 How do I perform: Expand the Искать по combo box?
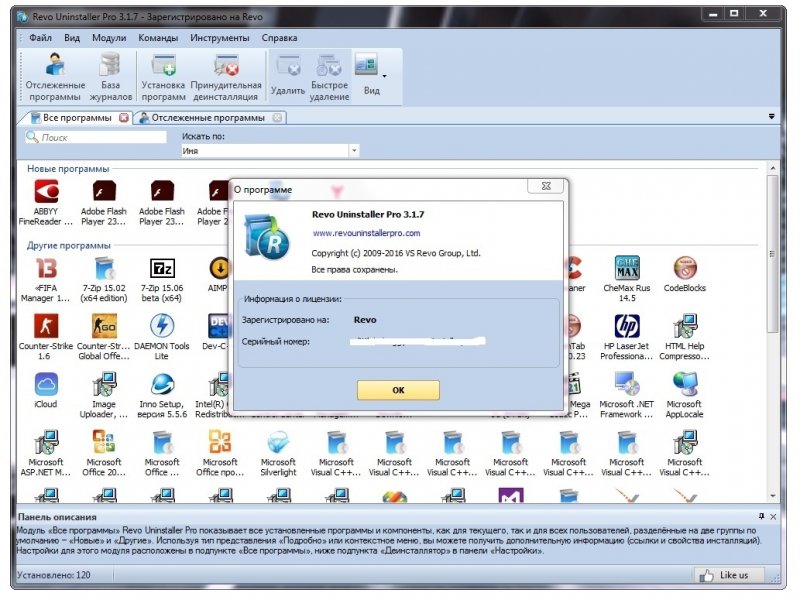click(x=354, y=151)
